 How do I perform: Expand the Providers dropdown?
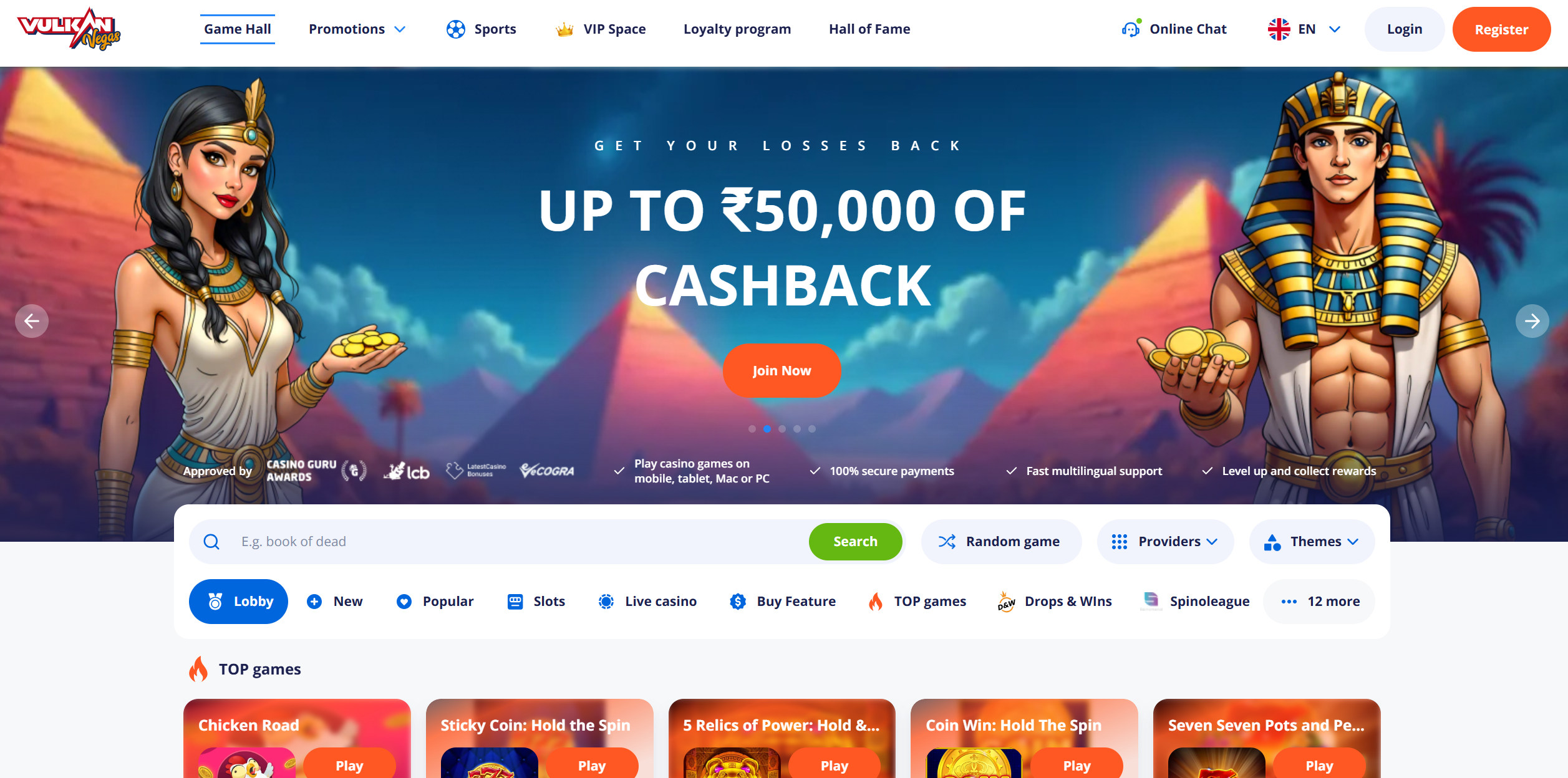tap(1165, 542)
